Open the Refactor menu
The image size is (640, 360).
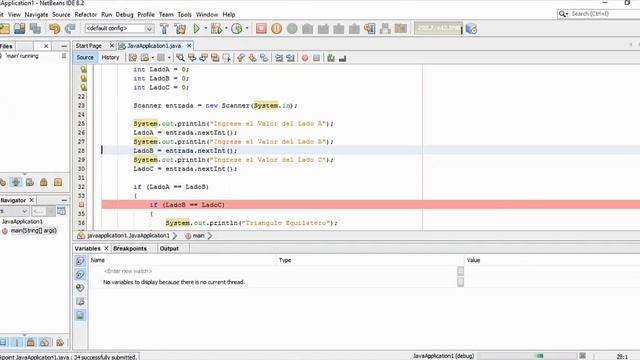tap(86, 14)
